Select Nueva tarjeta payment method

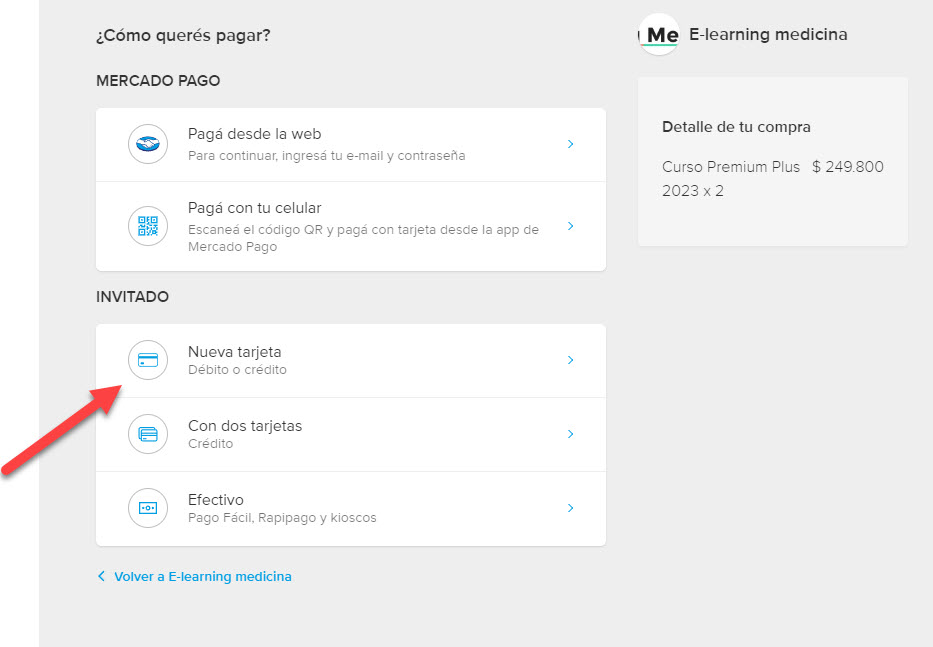click(x=351, y=361)
